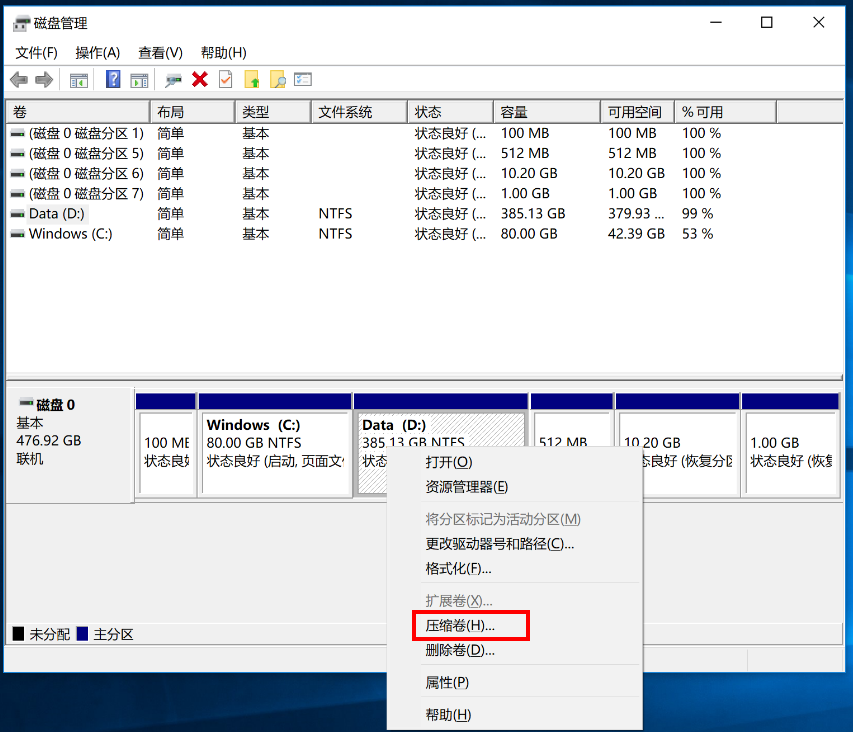Open the 查看(V) menu

[x=160, y=53]
